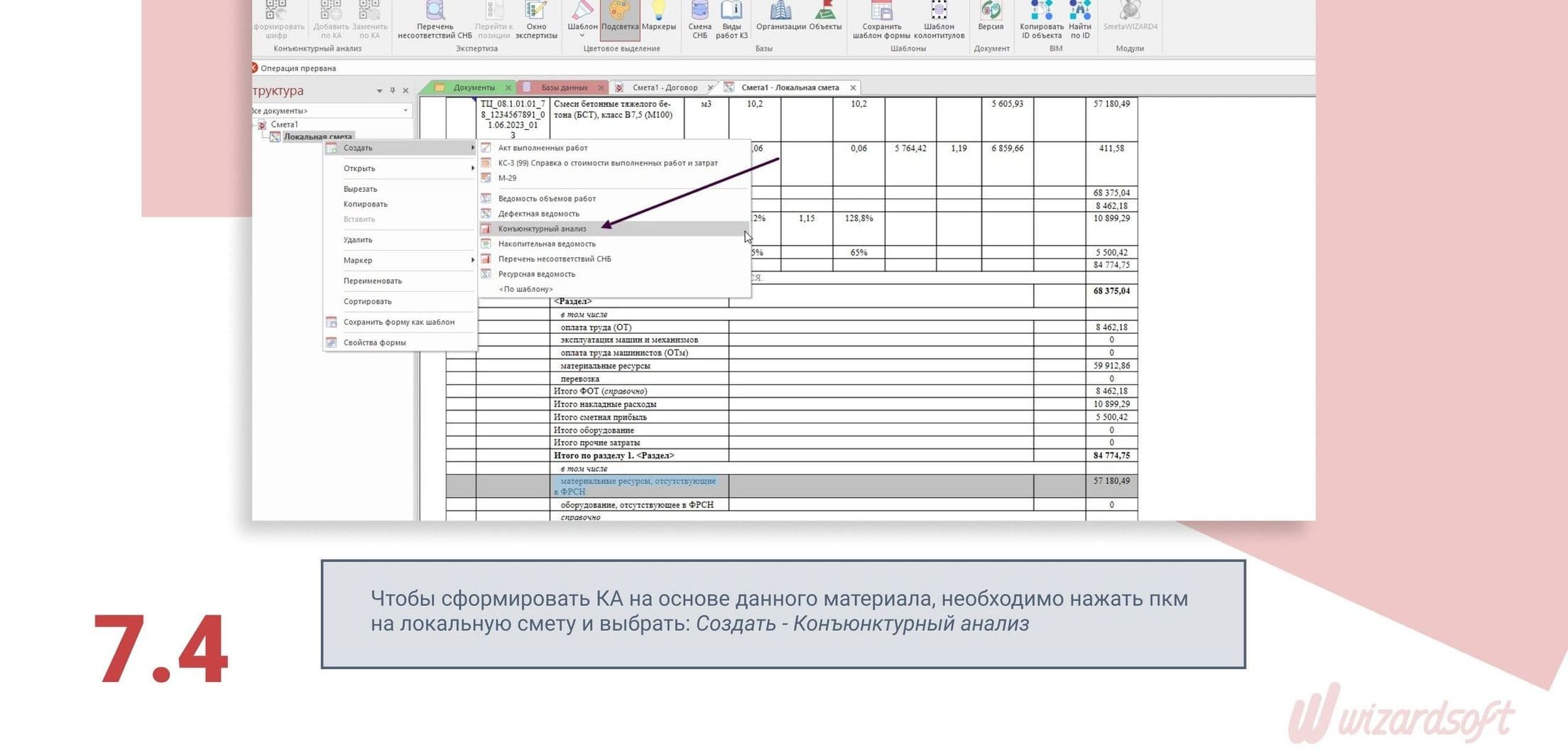Screen dimensions: 1568x753
Task: Open Объекты in ribbon
Action: pos(825,16)
